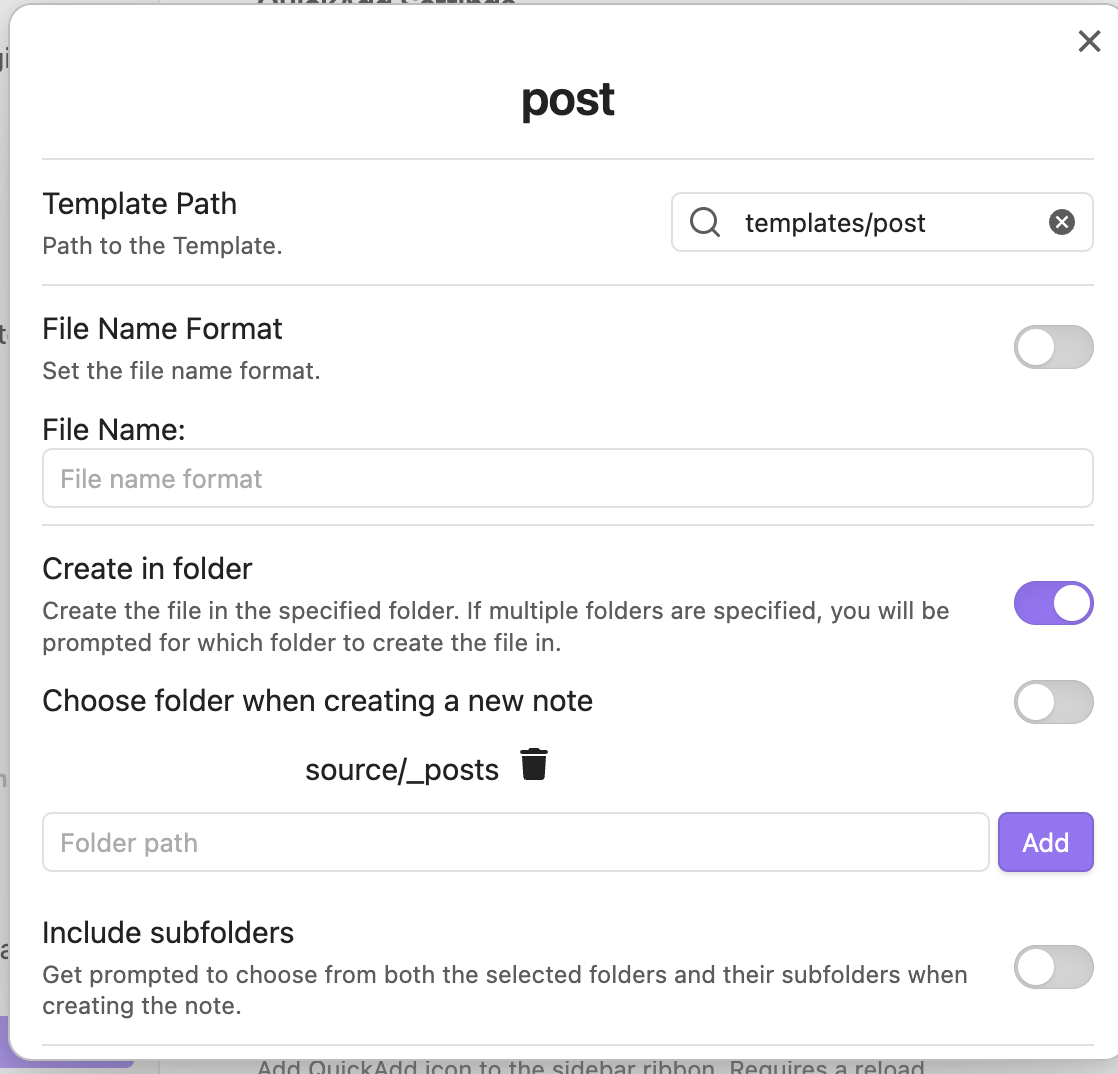The height and width of the screenshot is (1074, 1118).
Task: Close the post settings dialog
Action: 1089,41
